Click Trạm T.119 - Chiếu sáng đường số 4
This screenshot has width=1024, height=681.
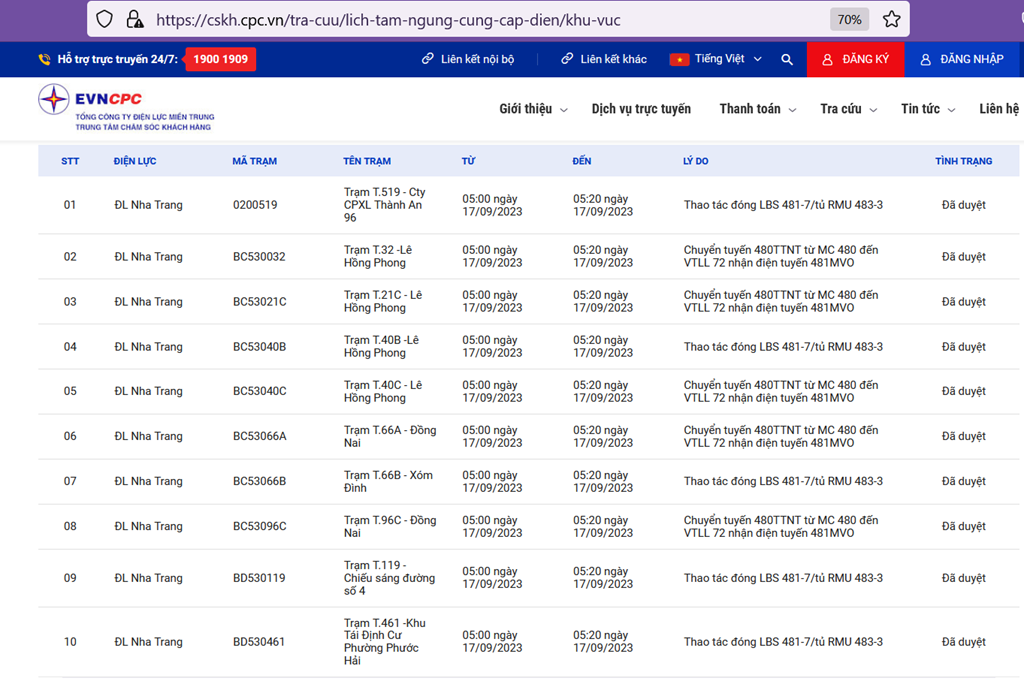389,578
